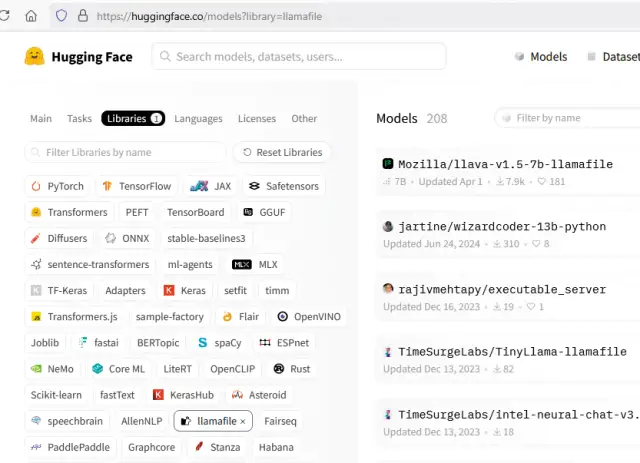Click the browser URL address bar
This screenshot has height=463, width=640.
pyautogui.click(x=345, y=16)
